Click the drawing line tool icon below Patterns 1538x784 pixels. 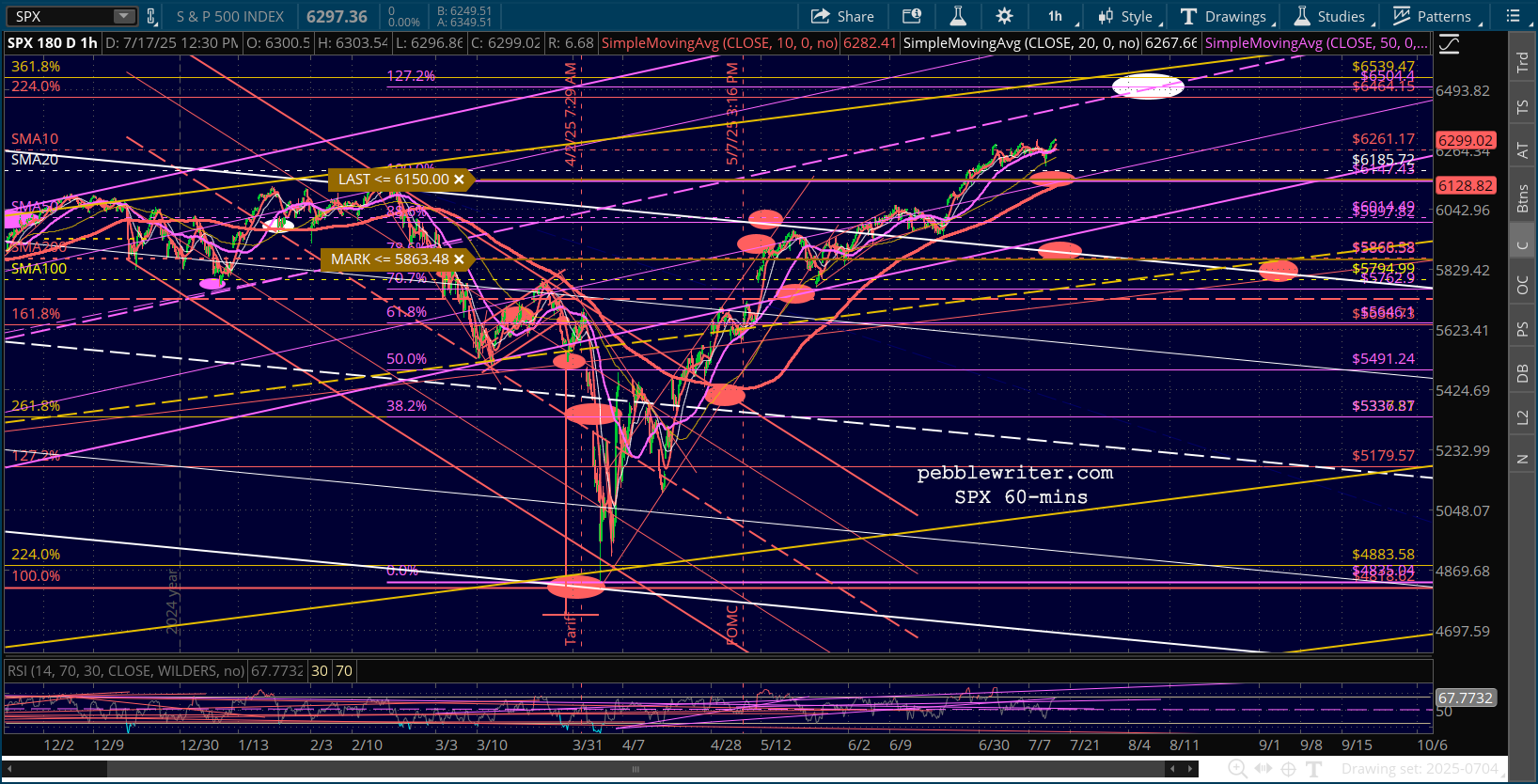coord(1449,44)
